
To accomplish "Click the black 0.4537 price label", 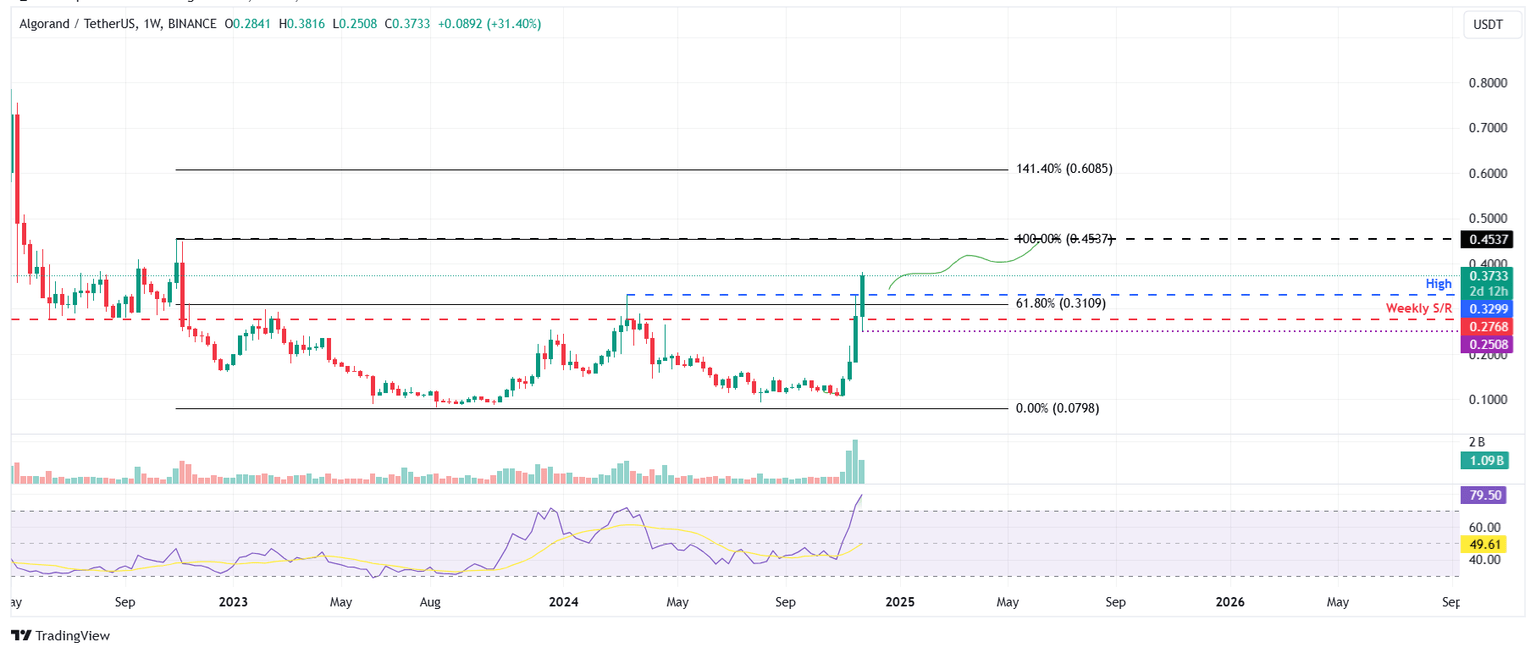I will (x=1489, y=239).
